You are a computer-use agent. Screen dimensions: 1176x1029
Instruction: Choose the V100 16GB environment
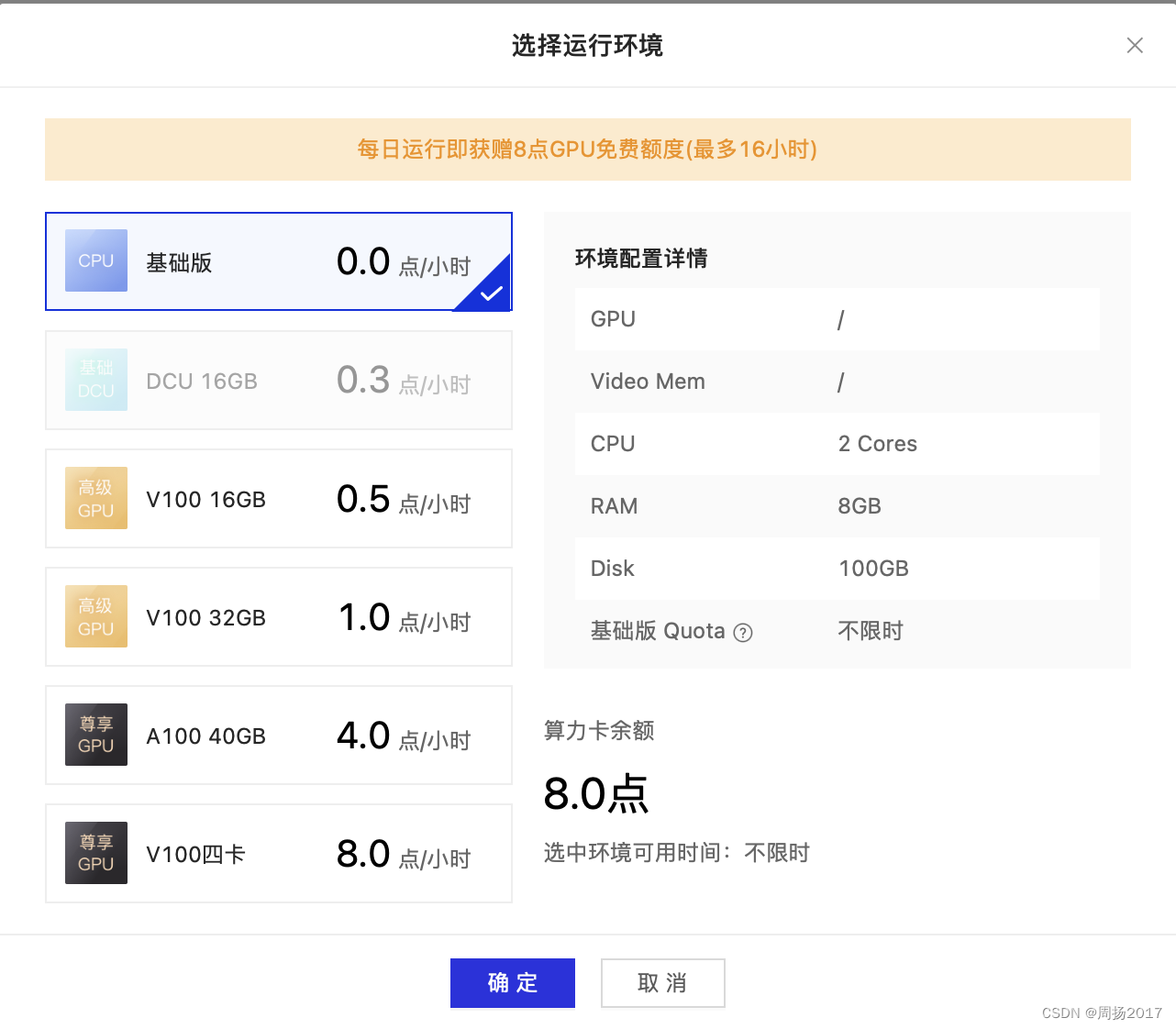click(279, 498)
